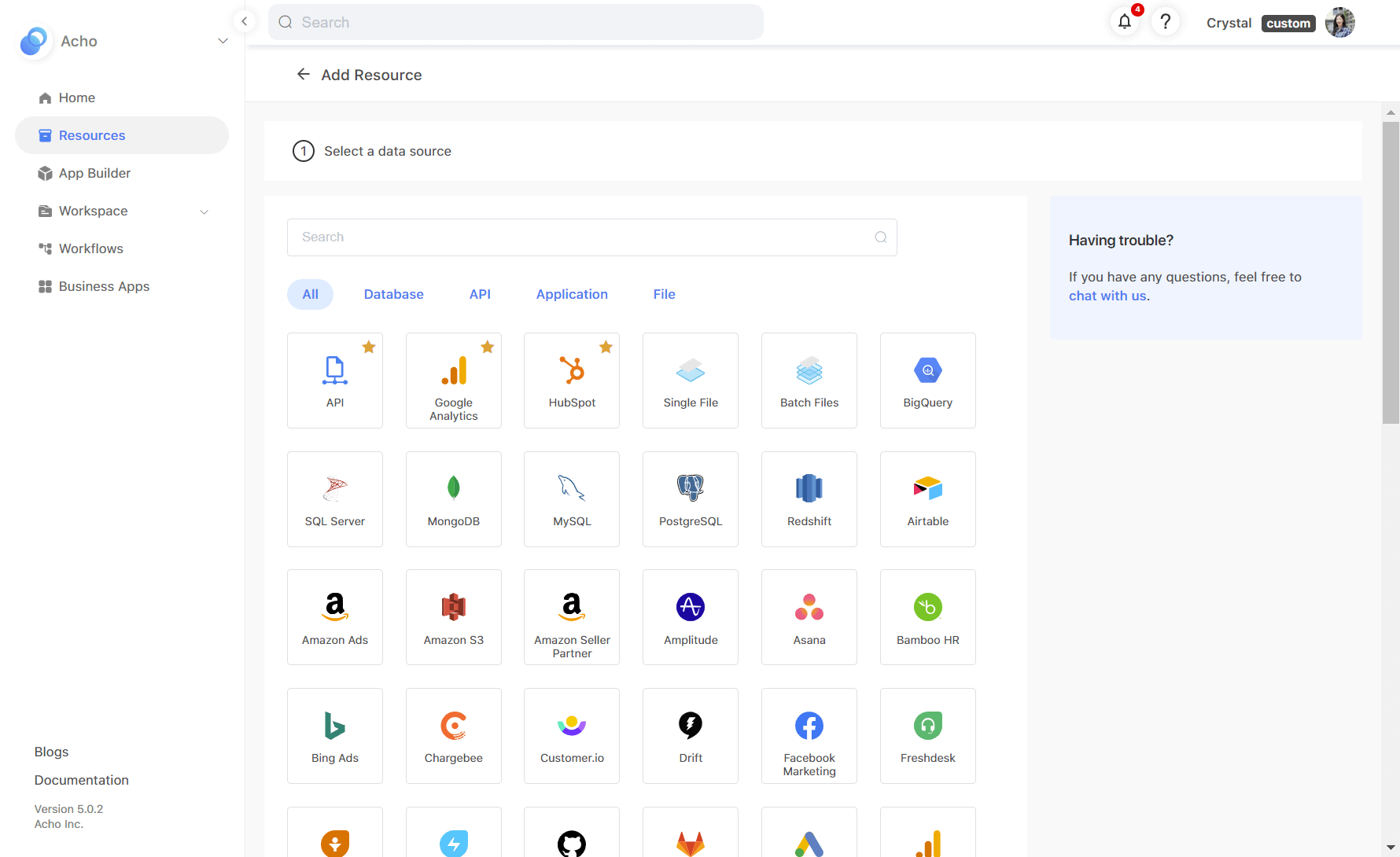Open the GitHub connector card
1400x857 pixels.
572,832
